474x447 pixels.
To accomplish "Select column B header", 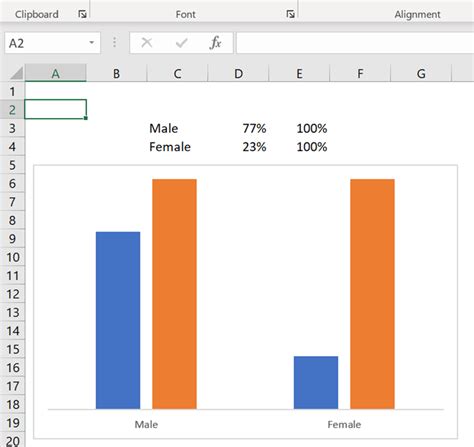I will [x=116, y=73].
